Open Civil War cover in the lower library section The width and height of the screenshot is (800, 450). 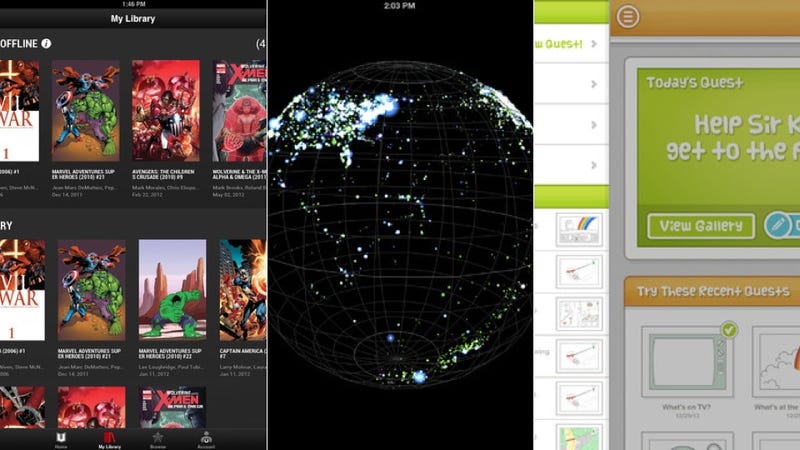22,290
